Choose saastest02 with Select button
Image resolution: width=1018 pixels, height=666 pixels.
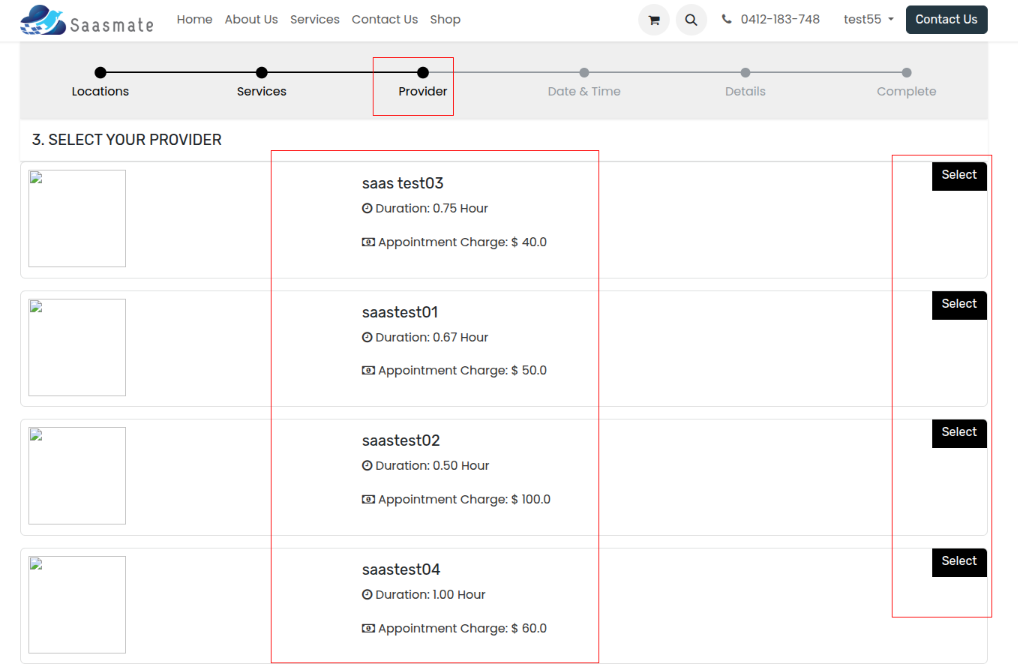[959, 432]
